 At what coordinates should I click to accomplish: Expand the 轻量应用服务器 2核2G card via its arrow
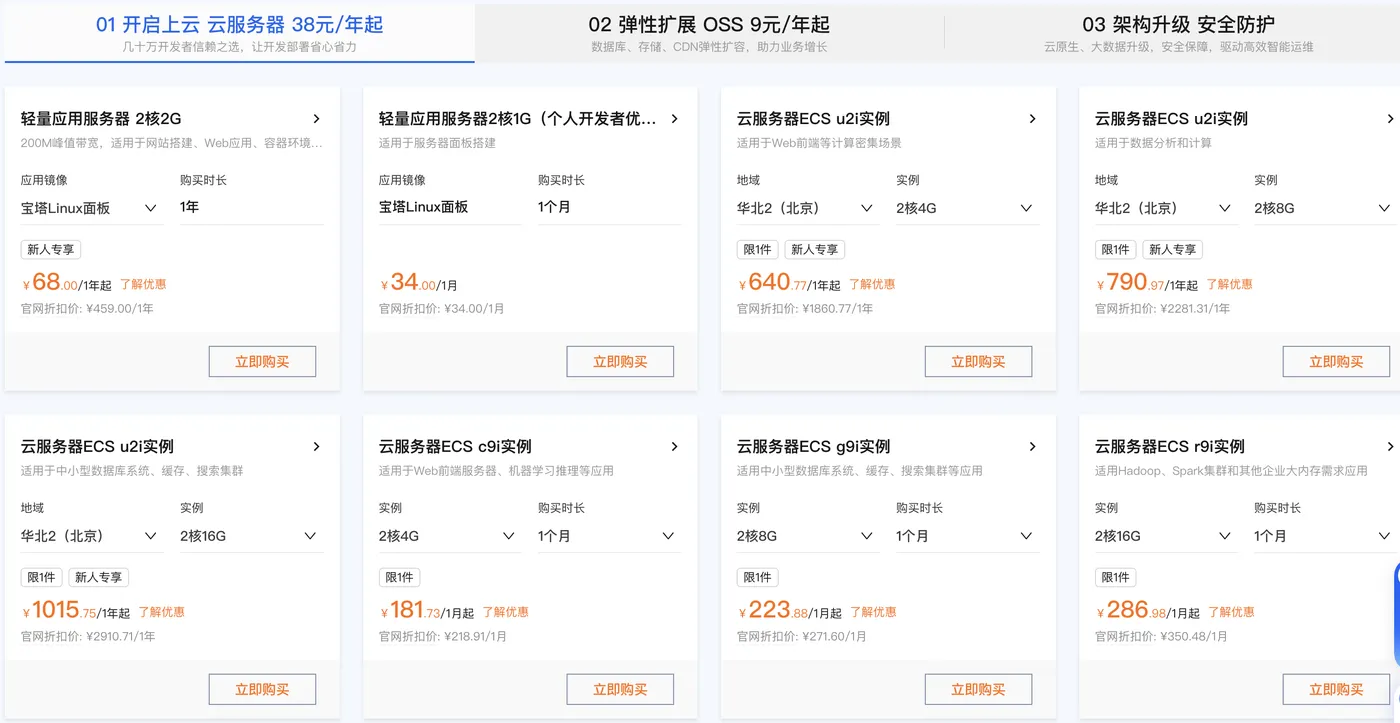pyautogui.click(x=316, y=118)
